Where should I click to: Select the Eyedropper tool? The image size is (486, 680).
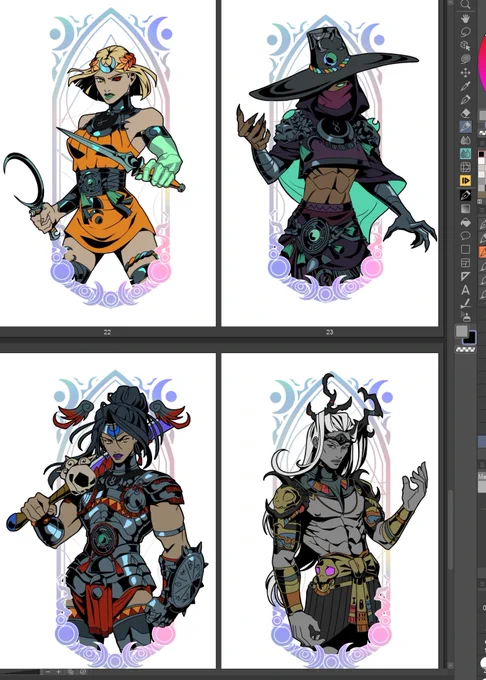[465, 86]
